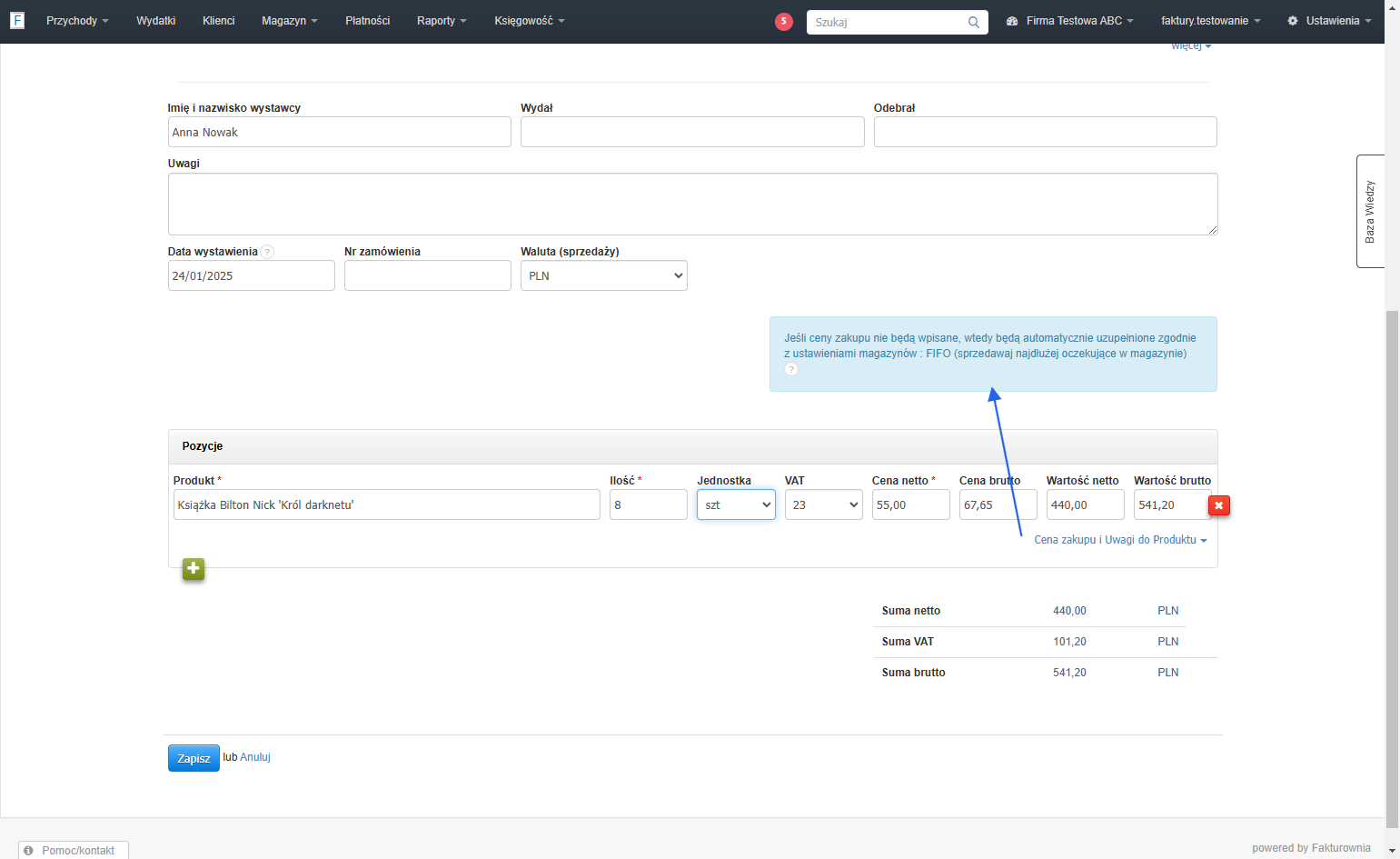Click the Wartość brutto field
Viewport: 1400px width, 859px height.
pos(1173,504)
